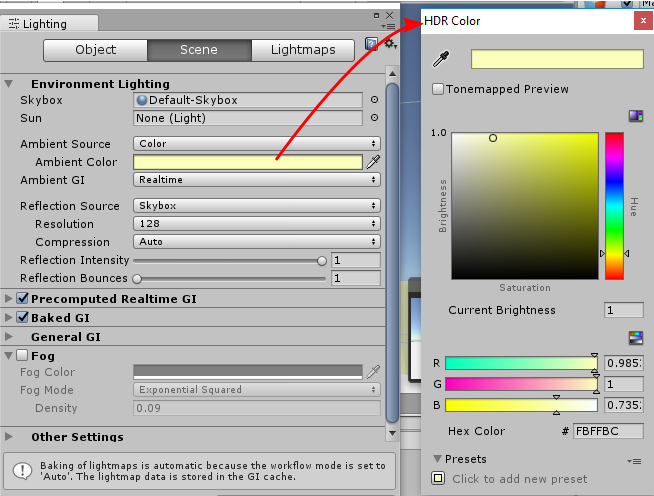The height and width of the screenshot is (496, 654).
Task: Expand the Baked GI section
Action: (8, 317)
